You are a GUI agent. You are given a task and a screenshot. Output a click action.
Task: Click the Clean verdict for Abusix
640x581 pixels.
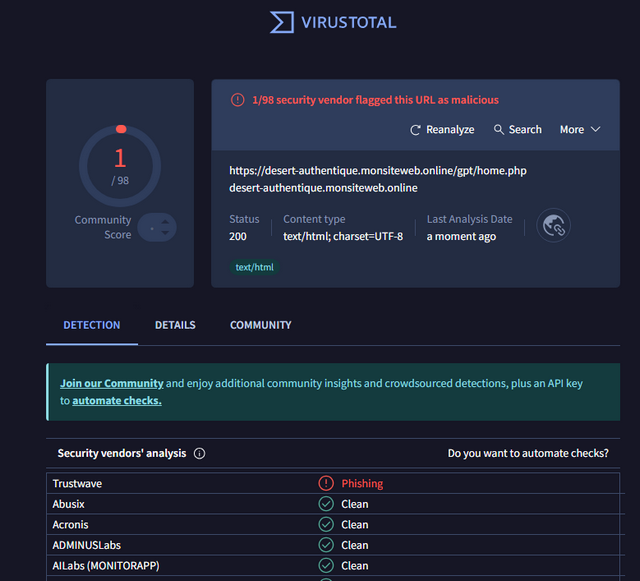point(355,504)
